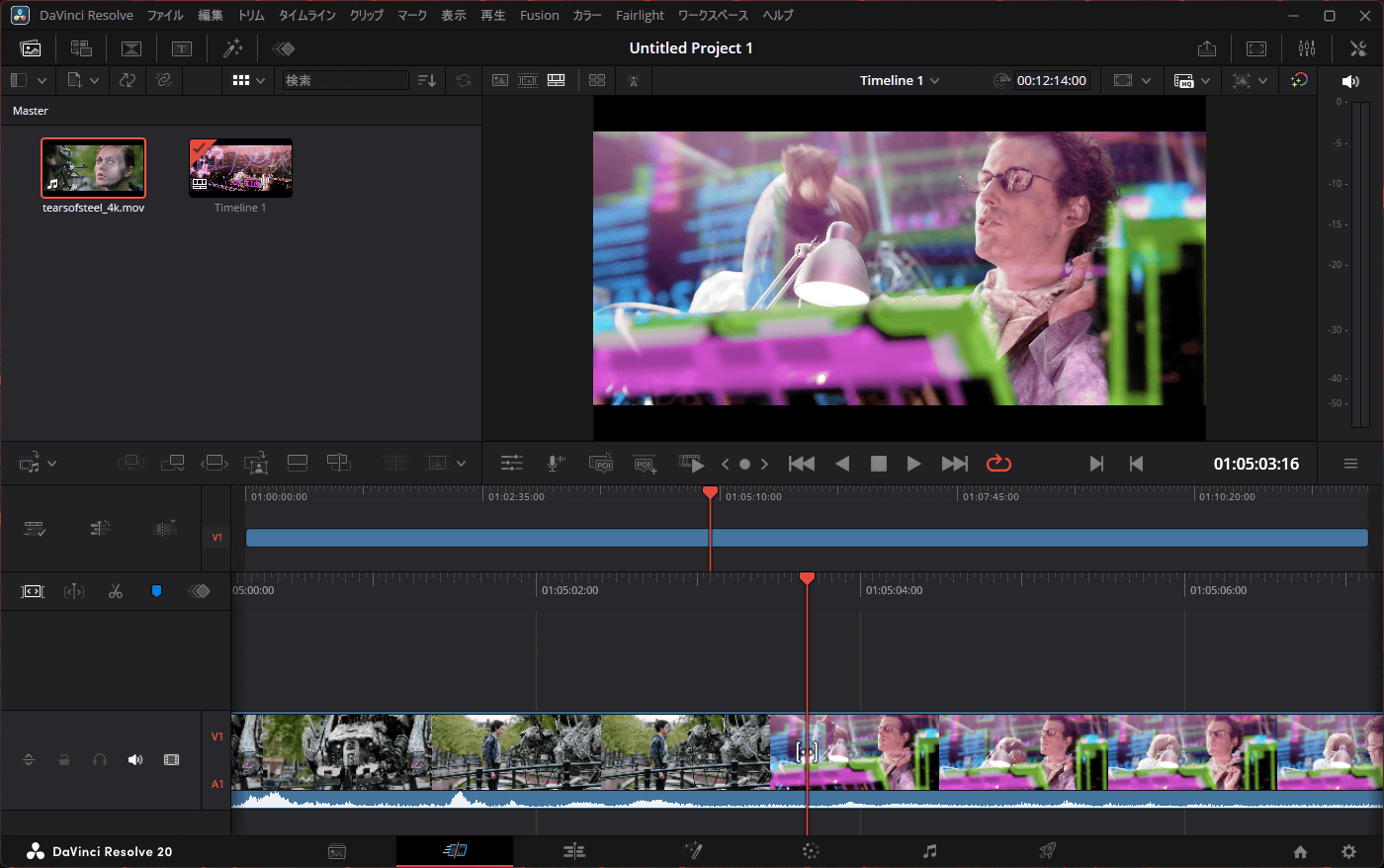1384x868 pixels.
Task: Open thumbnail view options dropdown
Action: 261,81
